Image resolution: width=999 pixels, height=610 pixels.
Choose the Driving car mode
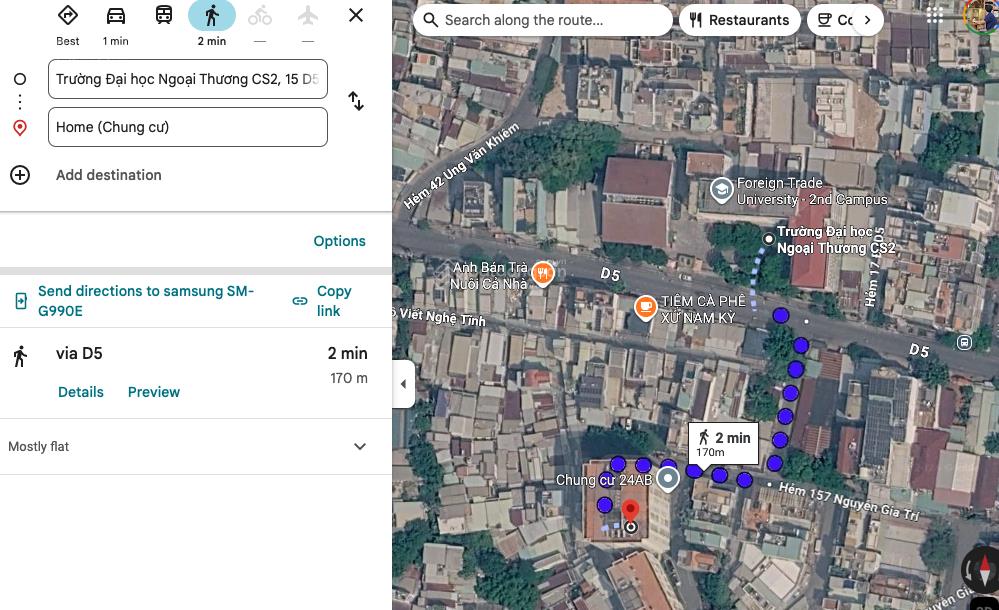pyautogui.click(x=115, y=15)
